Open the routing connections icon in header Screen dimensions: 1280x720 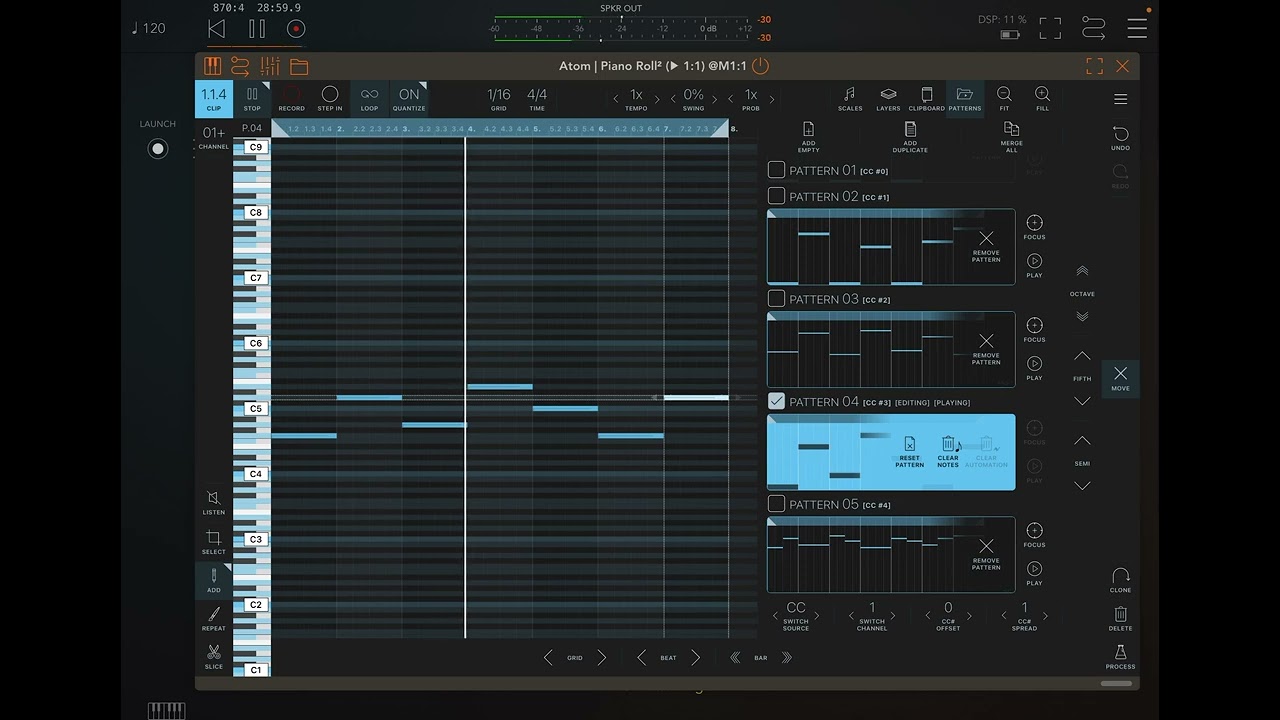240,66
